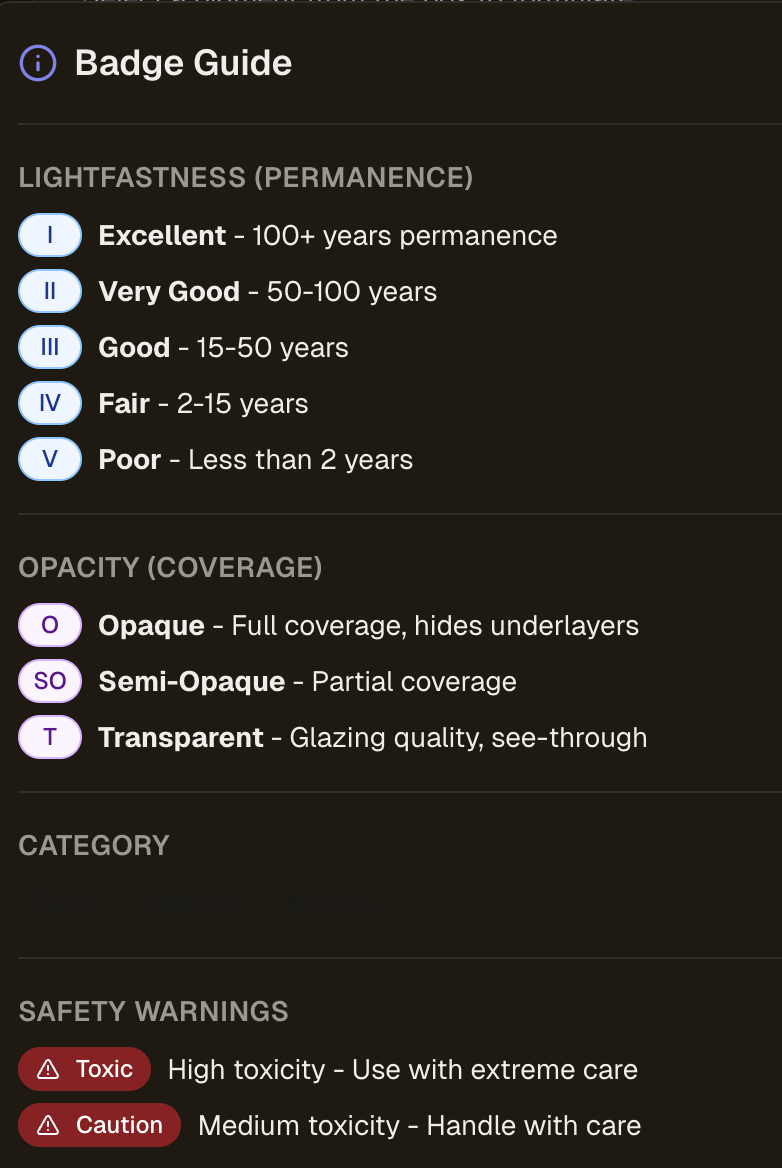This screenshot has width=782, height=1168.
Task: Click the O Opaque badge
Action: [x=50, y=626]
